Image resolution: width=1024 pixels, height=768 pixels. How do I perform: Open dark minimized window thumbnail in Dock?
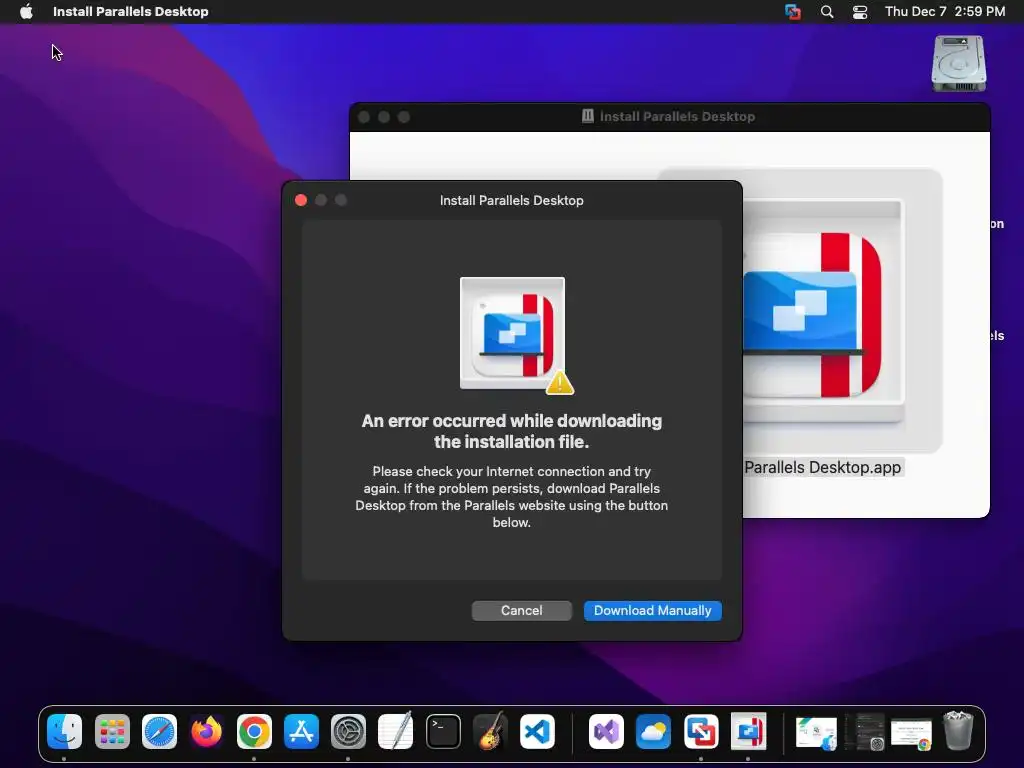tap(864, 732)
